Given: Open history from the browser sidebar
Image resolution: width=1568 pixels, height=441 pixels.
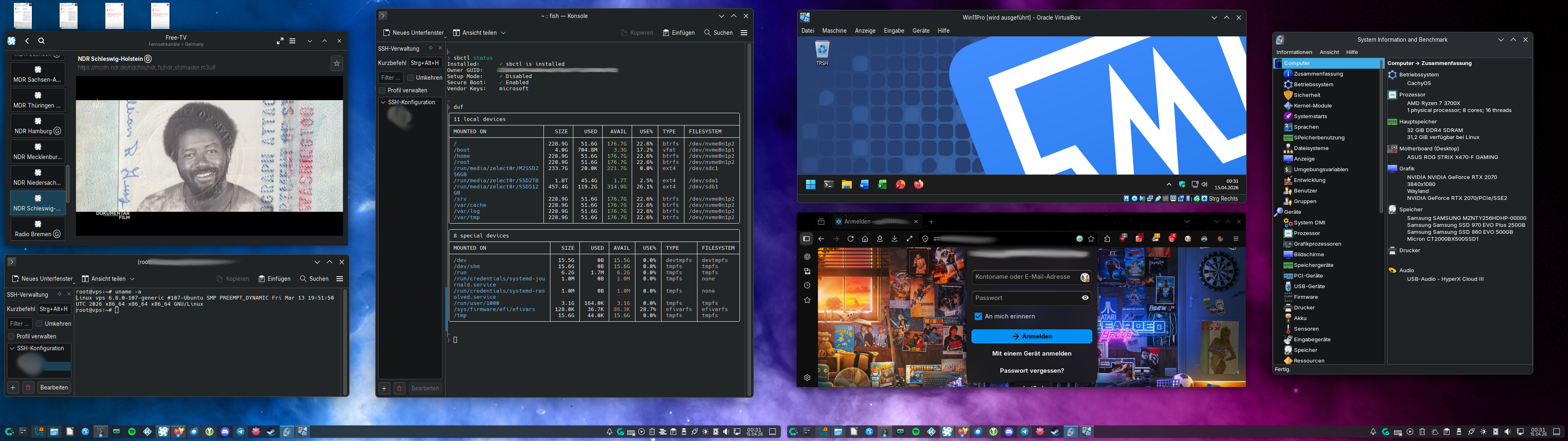Looking at the screenshot, I should click(x=807, y=286).
